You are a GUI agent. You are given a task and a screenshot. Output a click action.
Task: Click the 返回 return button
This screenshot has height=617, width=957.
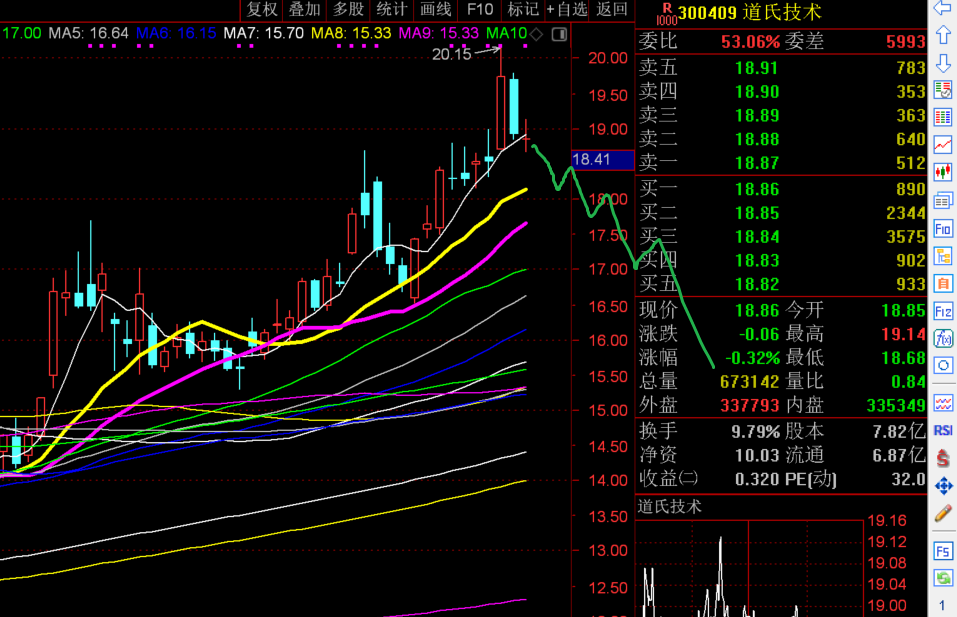click(x=612, y=10)
